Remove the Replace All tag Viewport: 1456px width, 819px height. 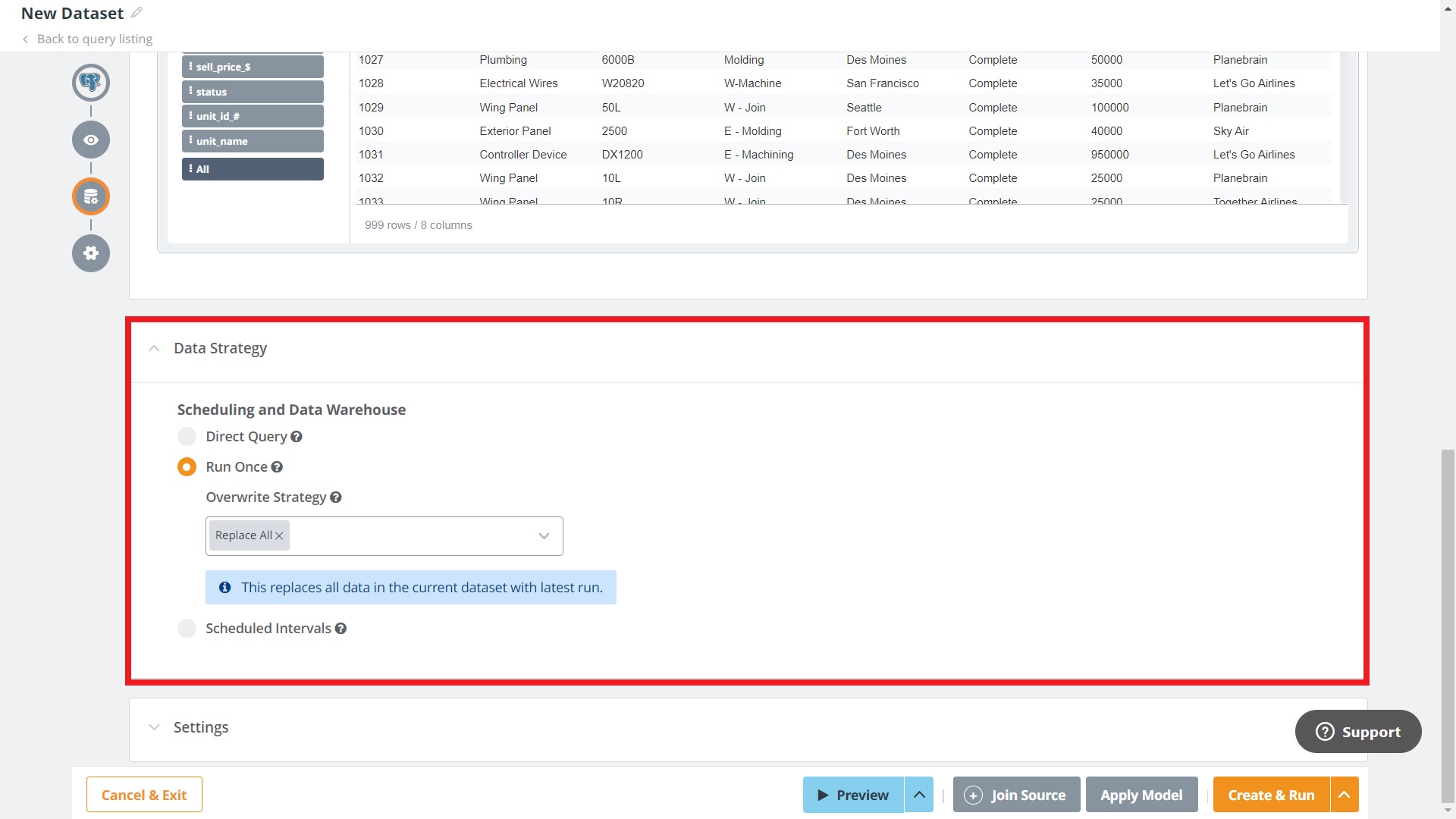coord(279,536)
